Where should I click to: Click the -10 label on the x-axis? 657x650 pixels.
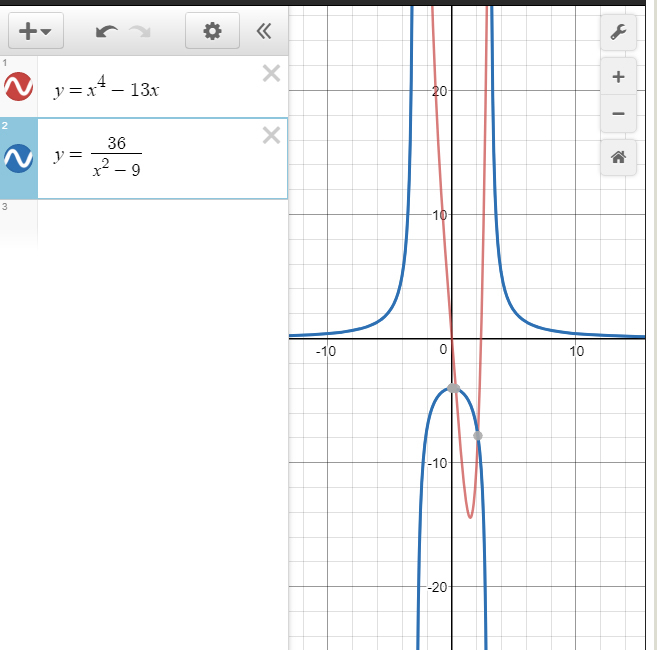[x=326, y=351]
